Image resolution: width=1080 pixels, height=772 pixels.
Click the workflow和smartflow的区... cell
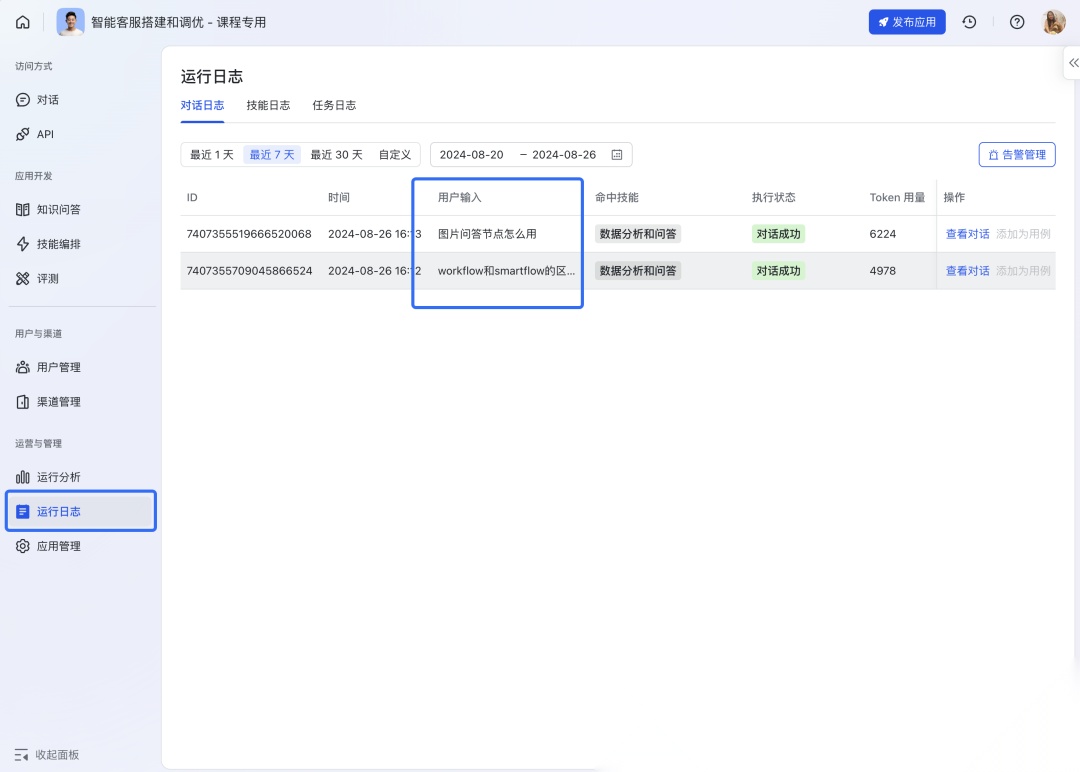[506, 271]
